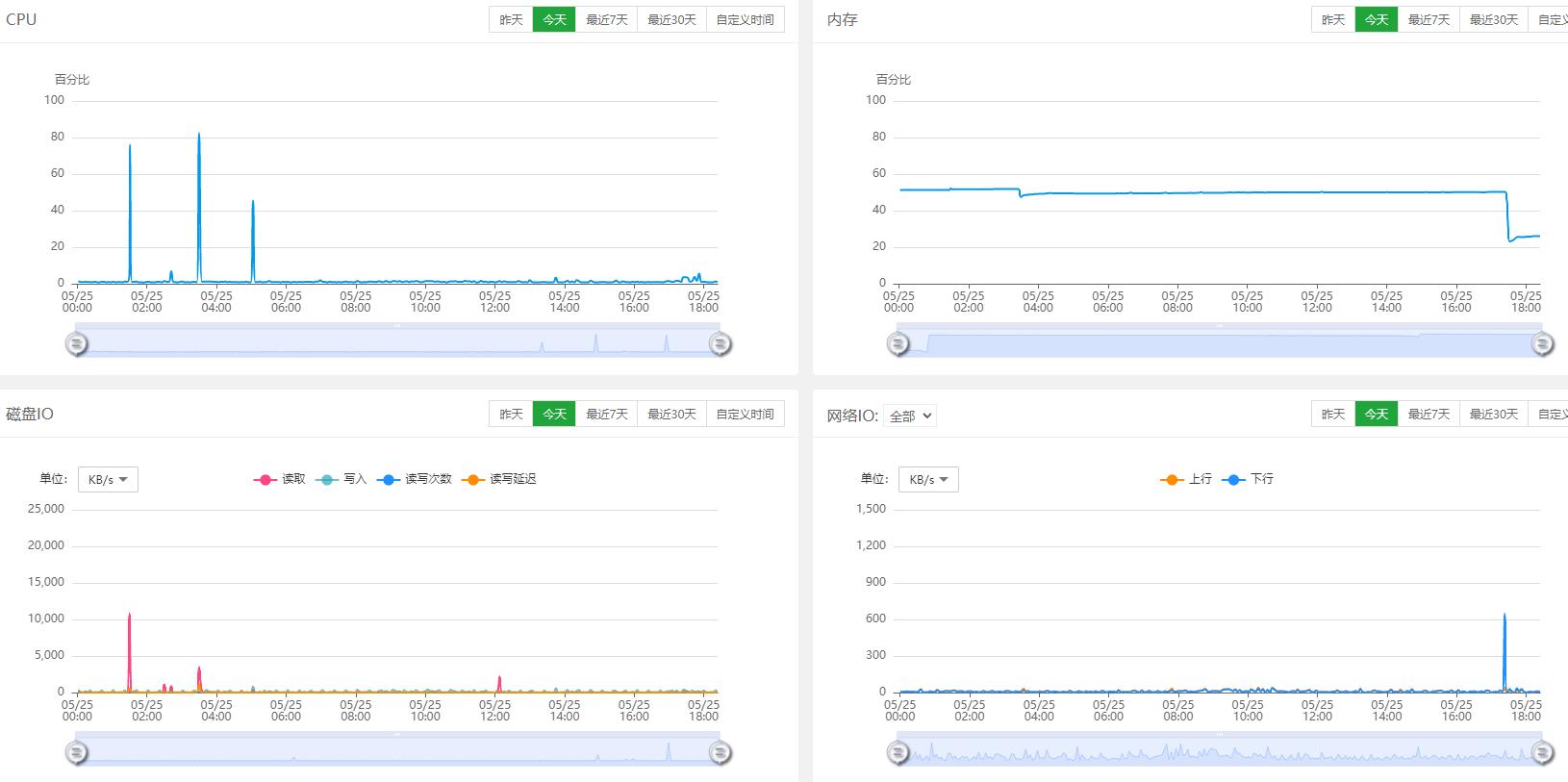Image resolution: width=1568 pixels, height=782 pixels.
Task: Toggle 下行 series in network legend
Action: pyautogui.click(x=1248, y=479)
